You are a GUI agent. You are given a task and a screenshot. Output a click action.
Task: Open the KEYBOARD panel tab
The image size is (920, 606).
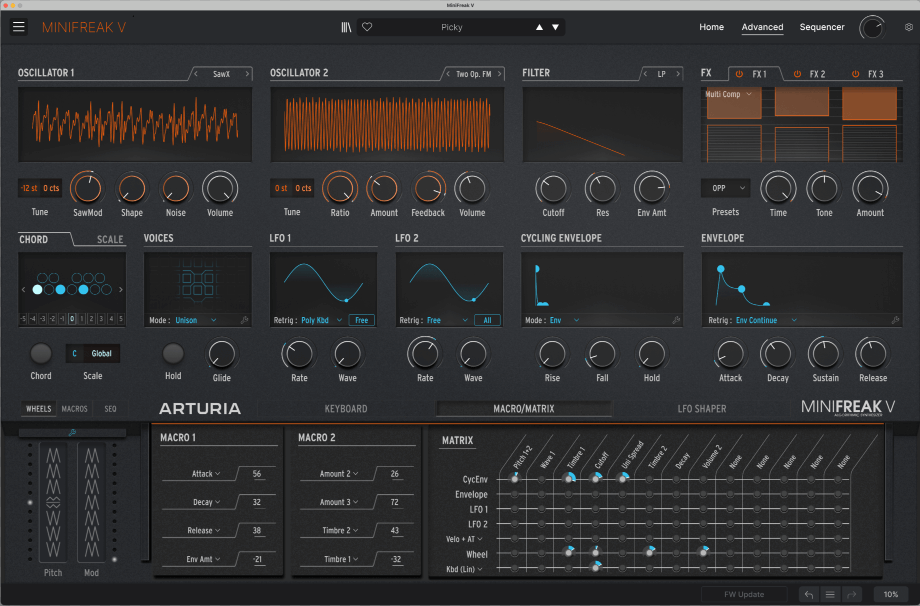(x=346, y=409)
